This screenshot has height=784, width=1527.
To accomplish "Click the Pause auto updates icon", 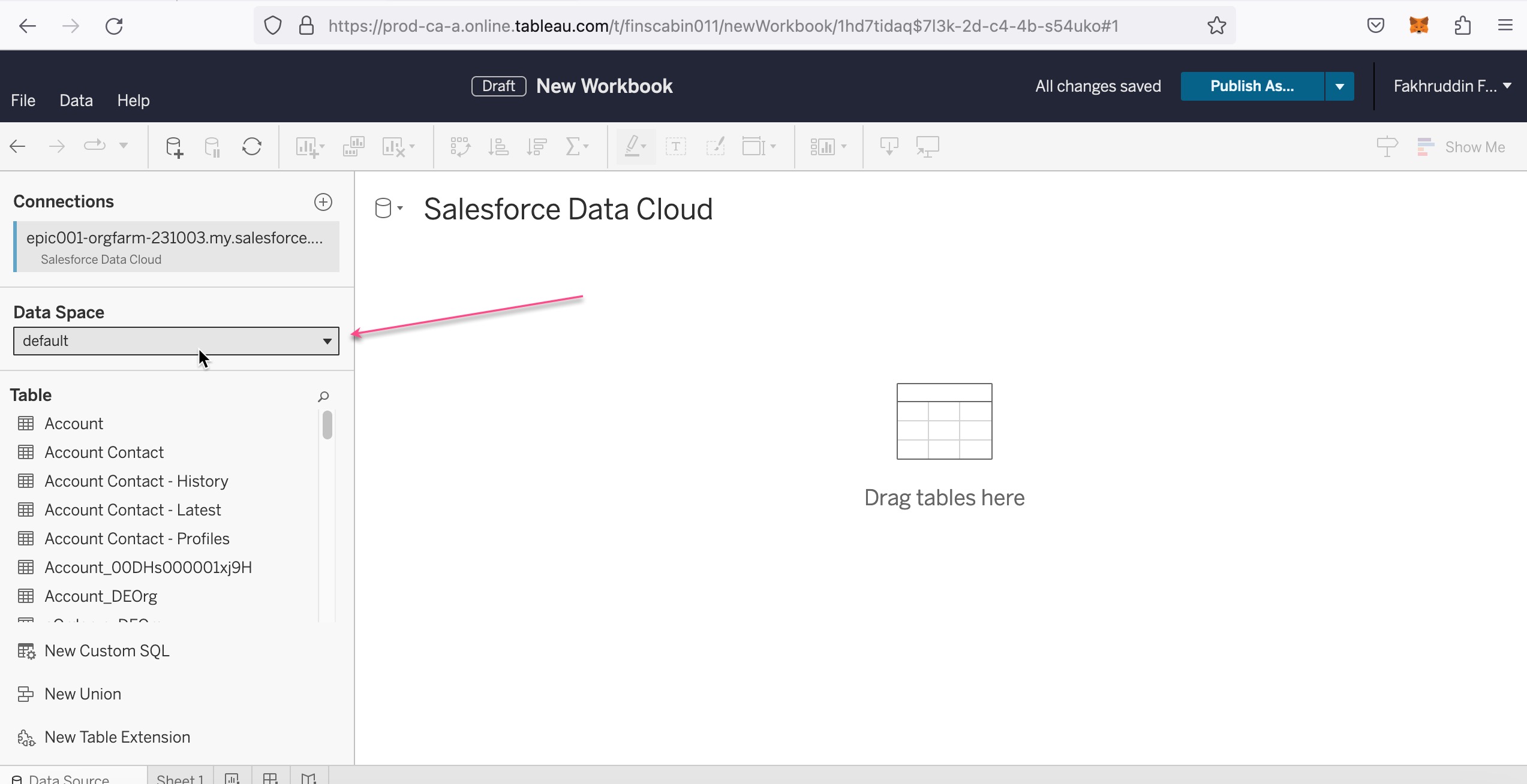I will coord(212,147).
